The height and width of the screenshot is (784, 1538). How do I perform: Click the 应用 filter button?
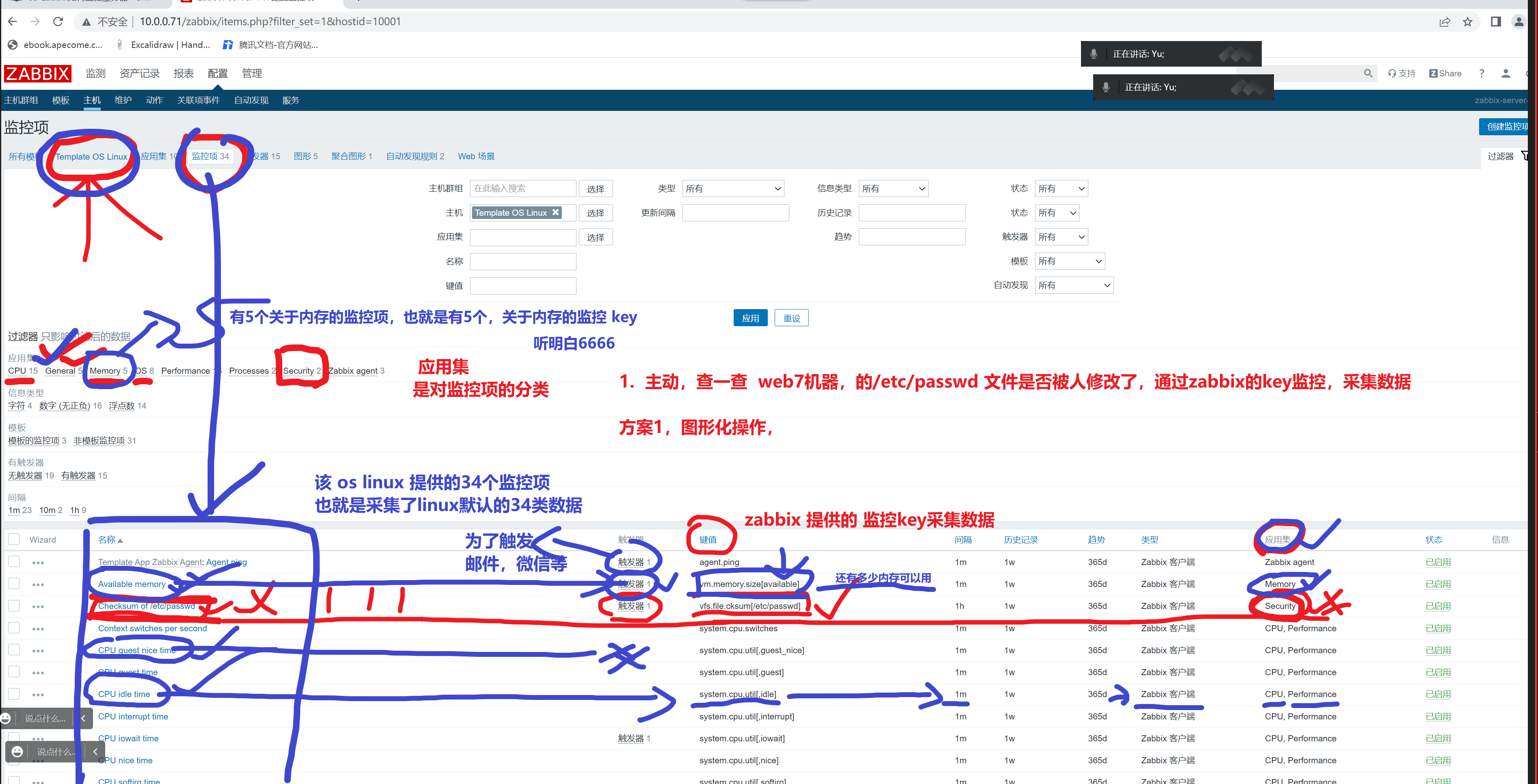click(750, 318)
